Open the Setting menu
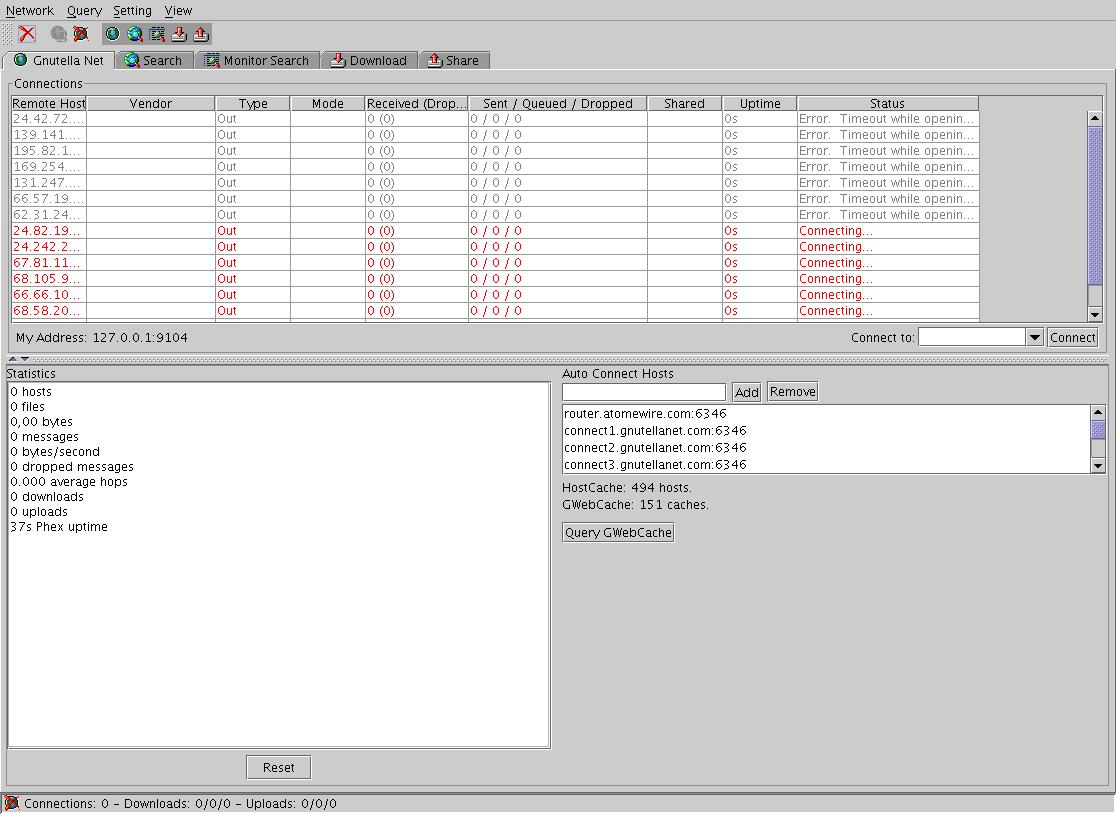The height and width of the screenshot is (814, 1116). click(x=132, y=11)
